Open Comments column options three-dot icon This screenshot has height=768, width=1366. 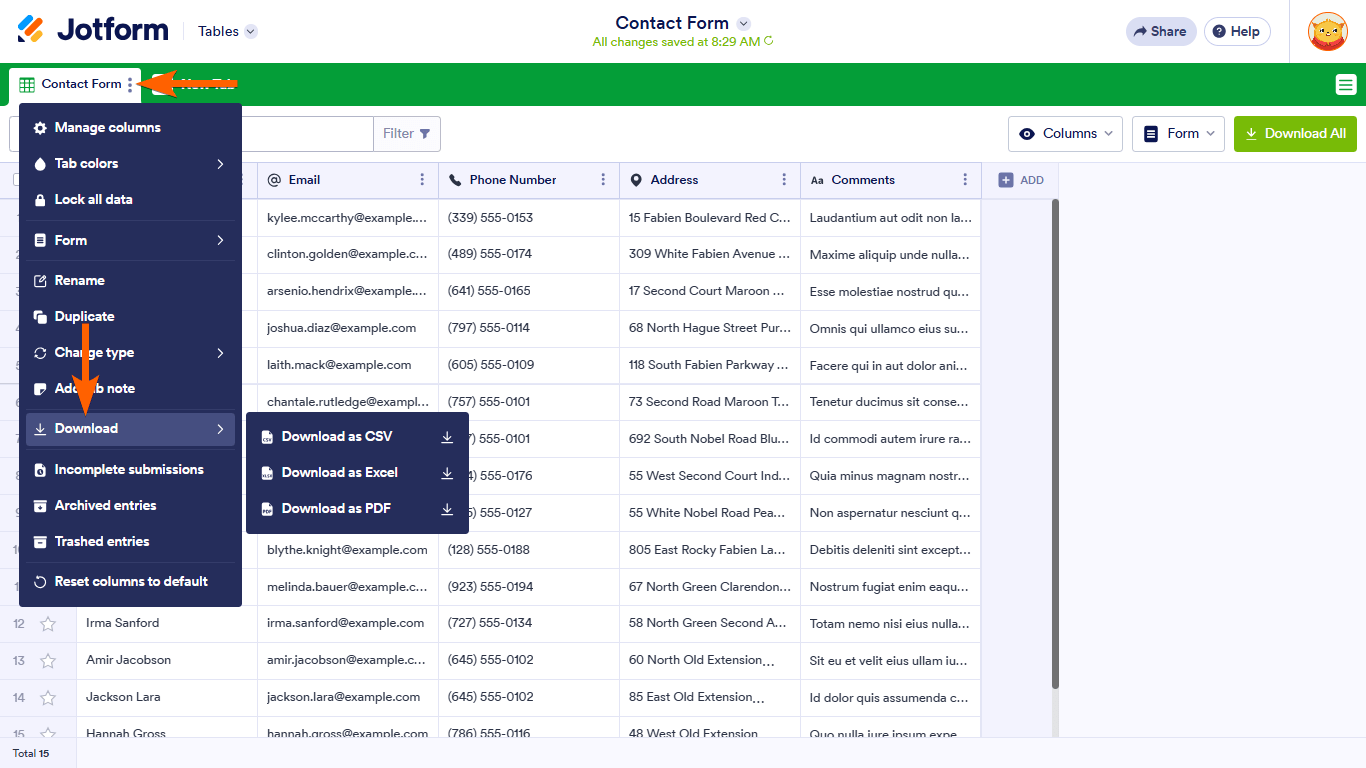965,180
